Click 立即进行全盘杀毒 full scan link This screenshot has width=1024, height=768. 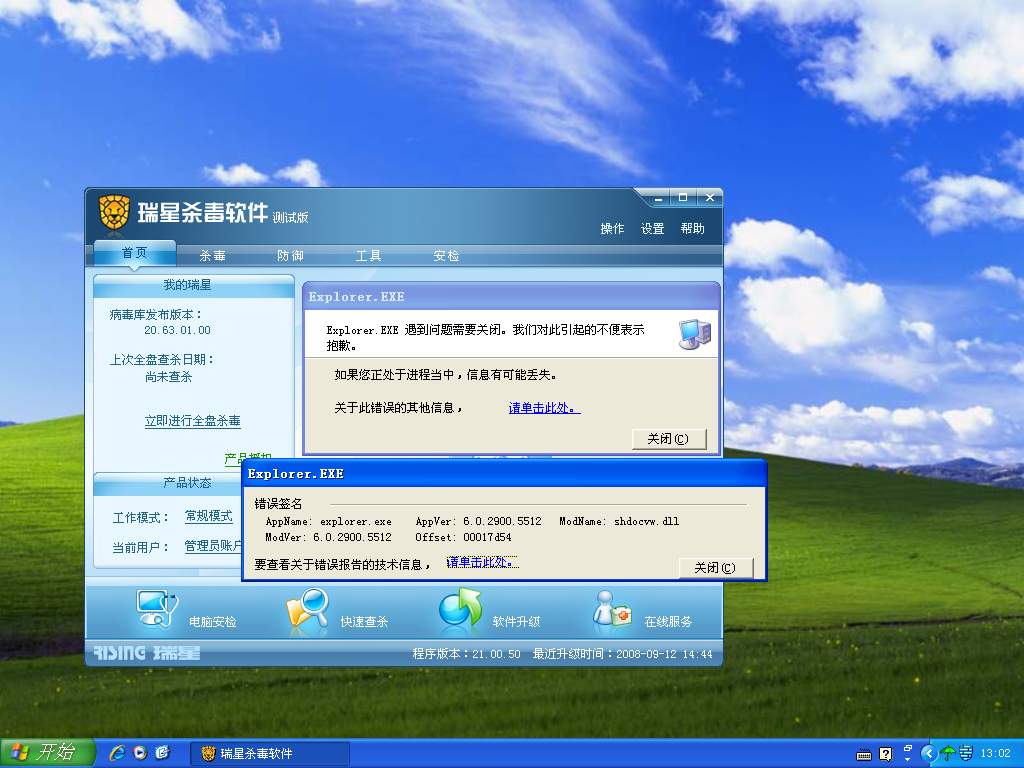click(x=193, y=421)
